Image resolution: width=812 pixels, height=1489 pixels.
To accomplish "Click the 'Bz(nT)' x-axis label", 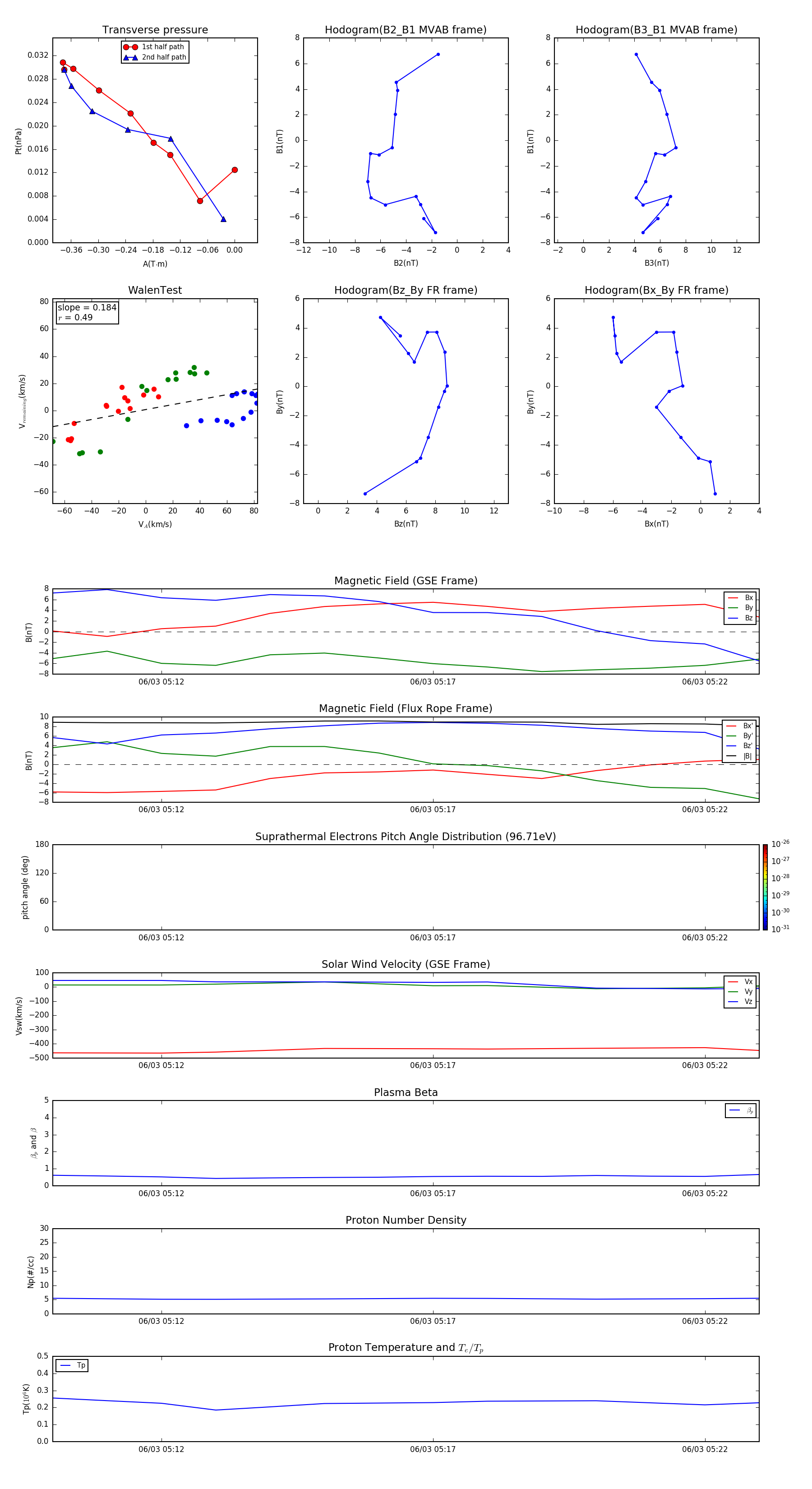I will coord(406,524).
